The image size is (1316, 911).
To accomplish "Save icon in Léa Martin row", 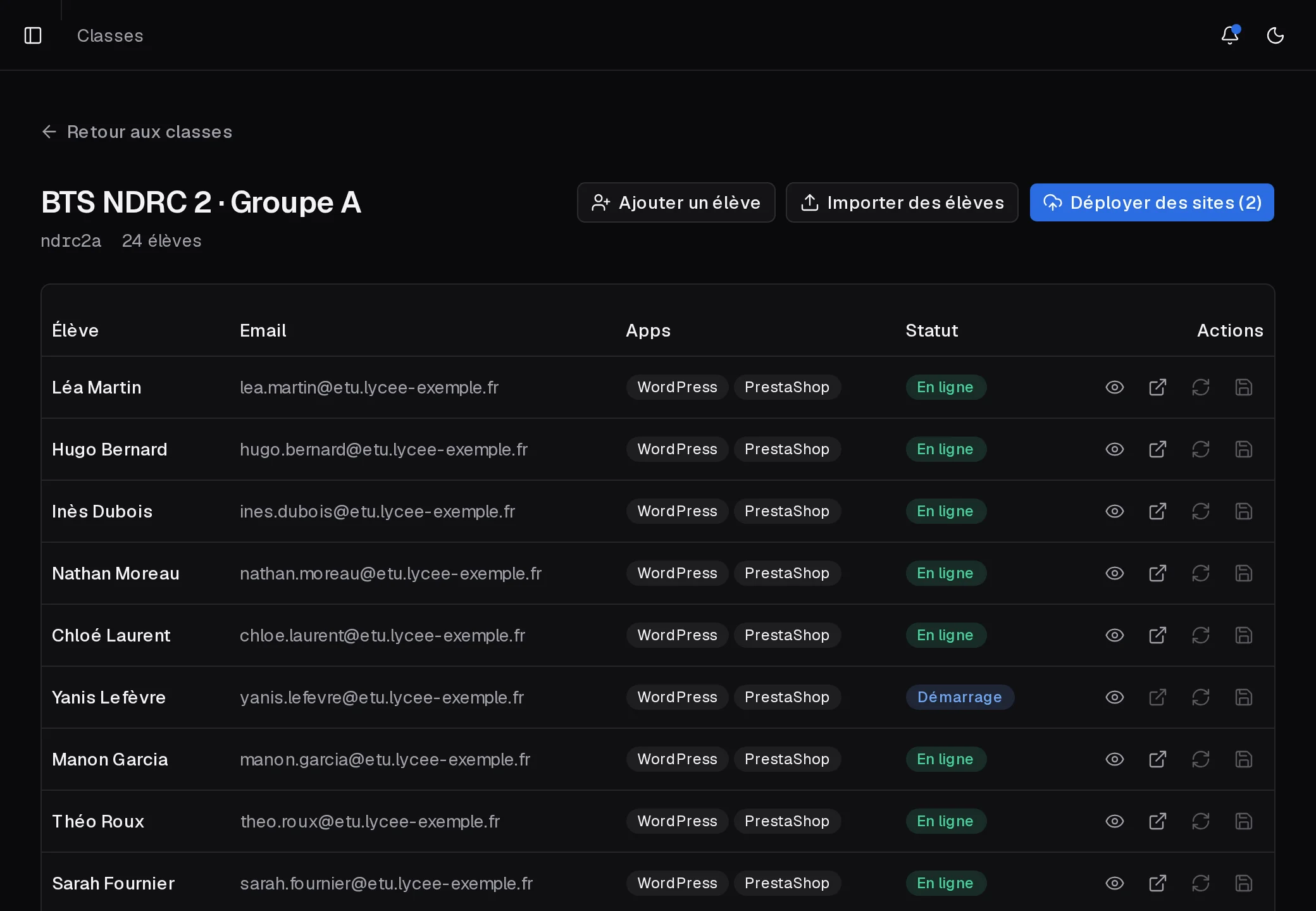I will coord(1244,387).
